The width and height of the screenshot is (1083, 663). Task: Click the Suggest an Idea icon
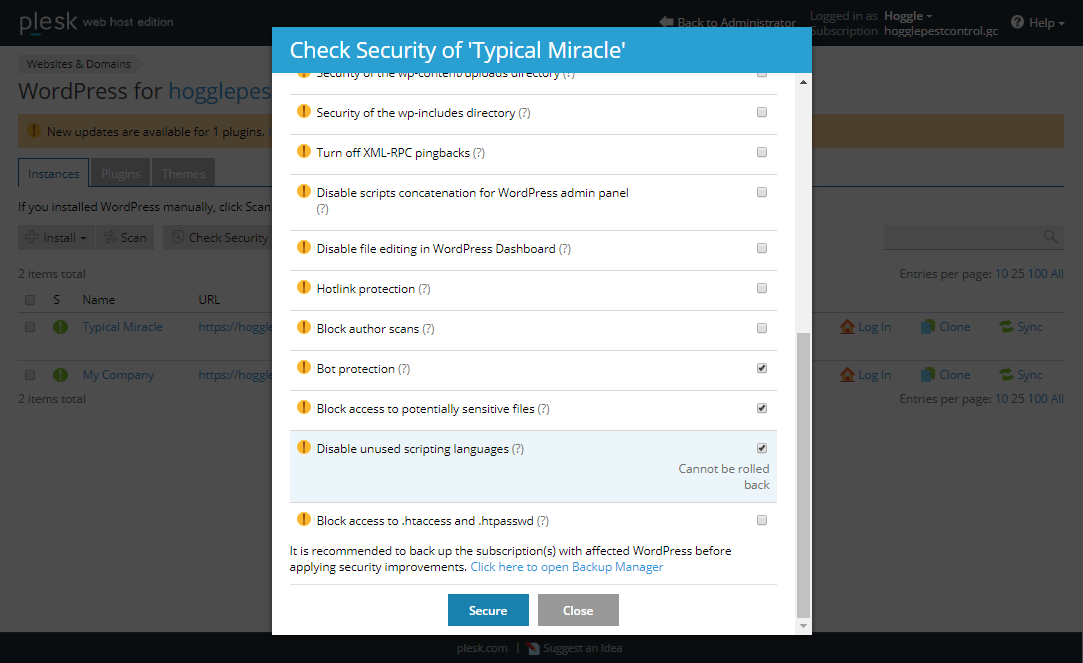click(534, 648)
